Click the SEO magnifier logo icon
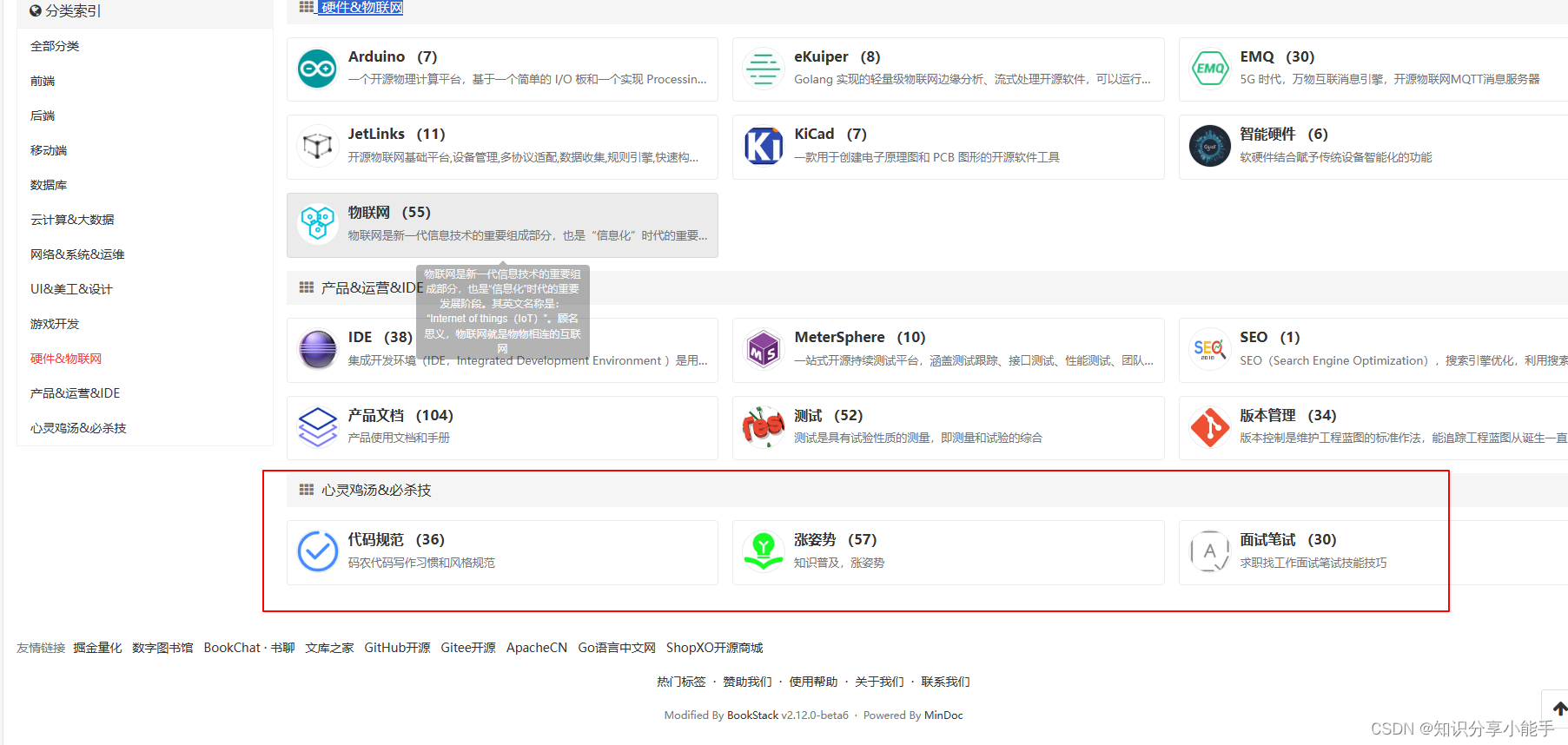 [1209, 349]
